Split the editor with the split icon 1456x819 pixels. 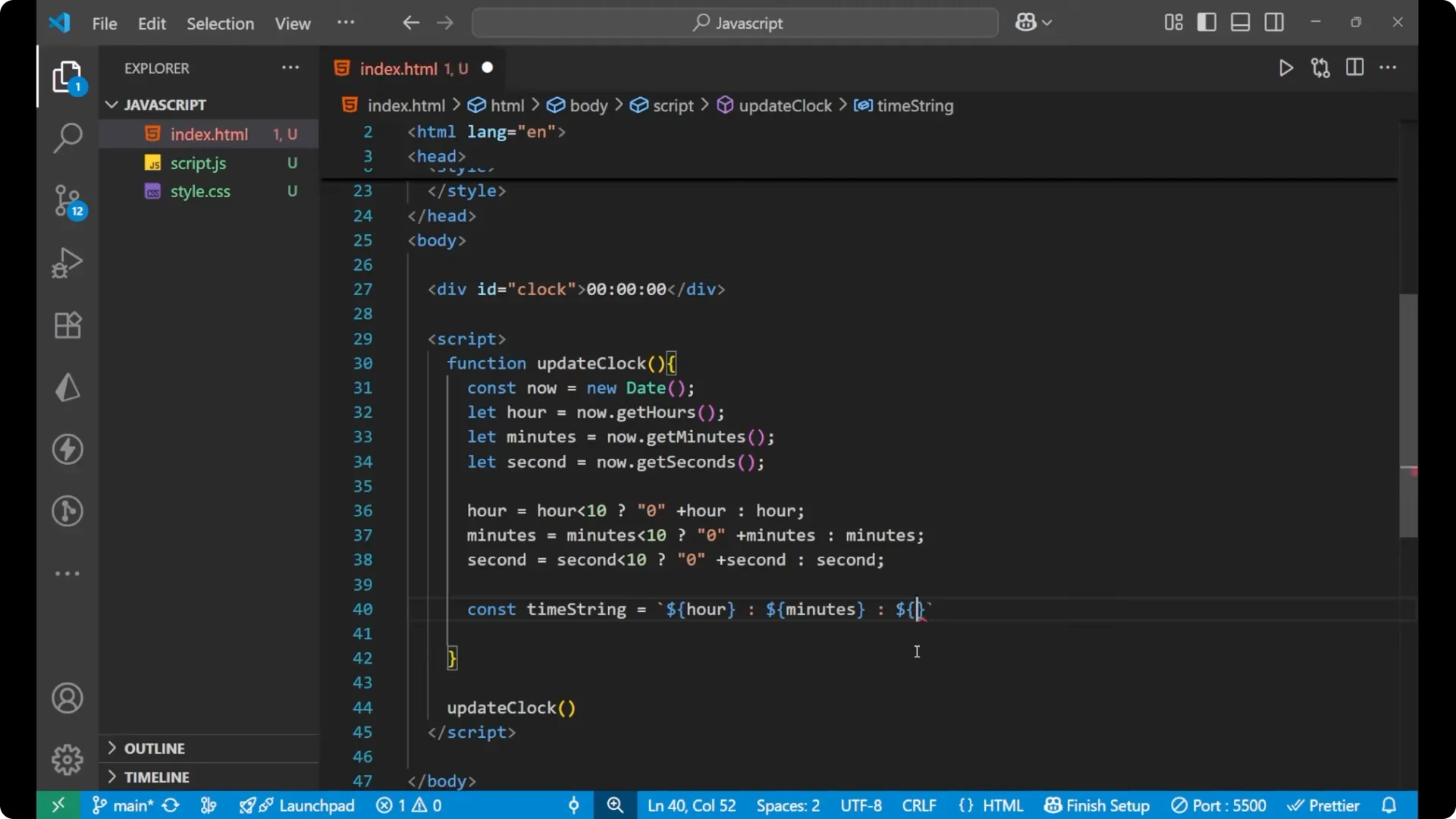pyautogui.click(x=1354, y=67)
